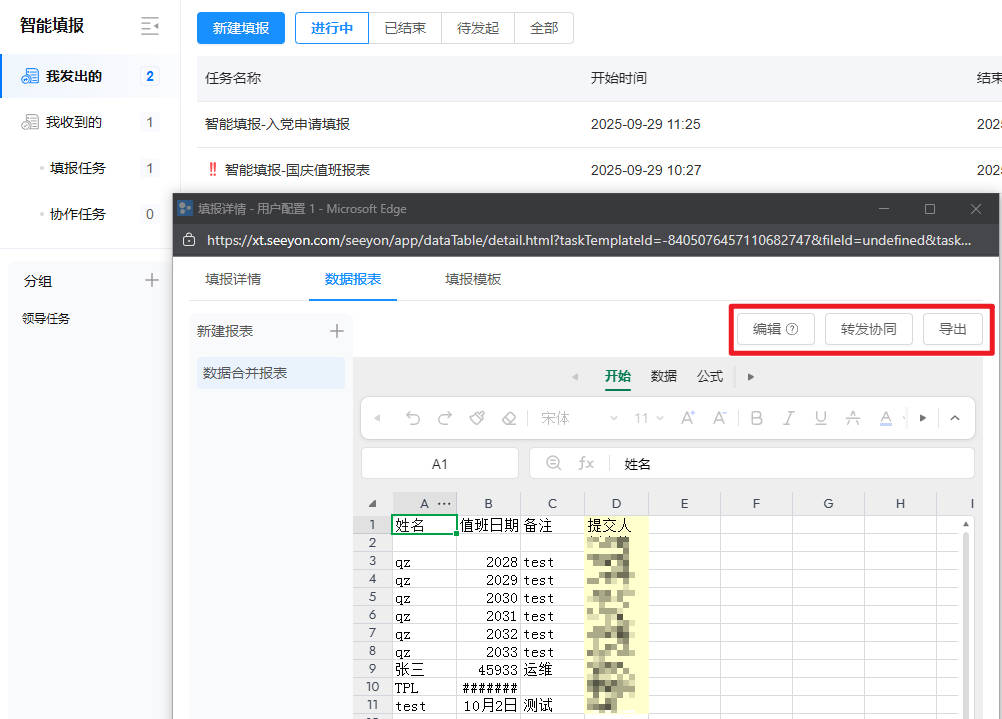Click the redo icon in the spreadsheet toolbar
1002x719 pixels.
point(445,418)
